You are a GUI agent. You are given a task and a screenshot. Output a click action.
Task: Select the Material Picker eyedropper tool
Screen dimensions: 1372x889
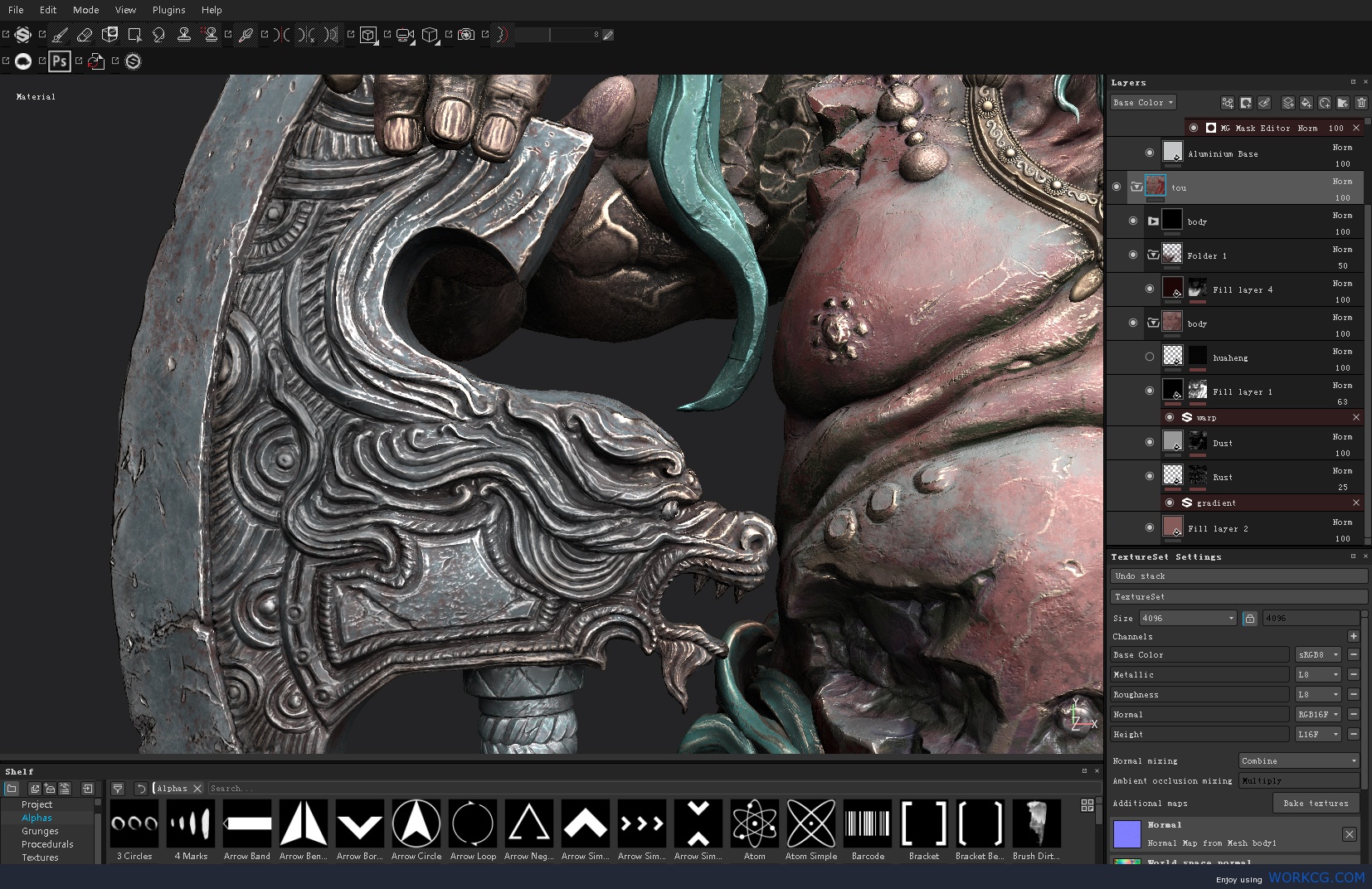pyautogui.click(x=246, y=35)
